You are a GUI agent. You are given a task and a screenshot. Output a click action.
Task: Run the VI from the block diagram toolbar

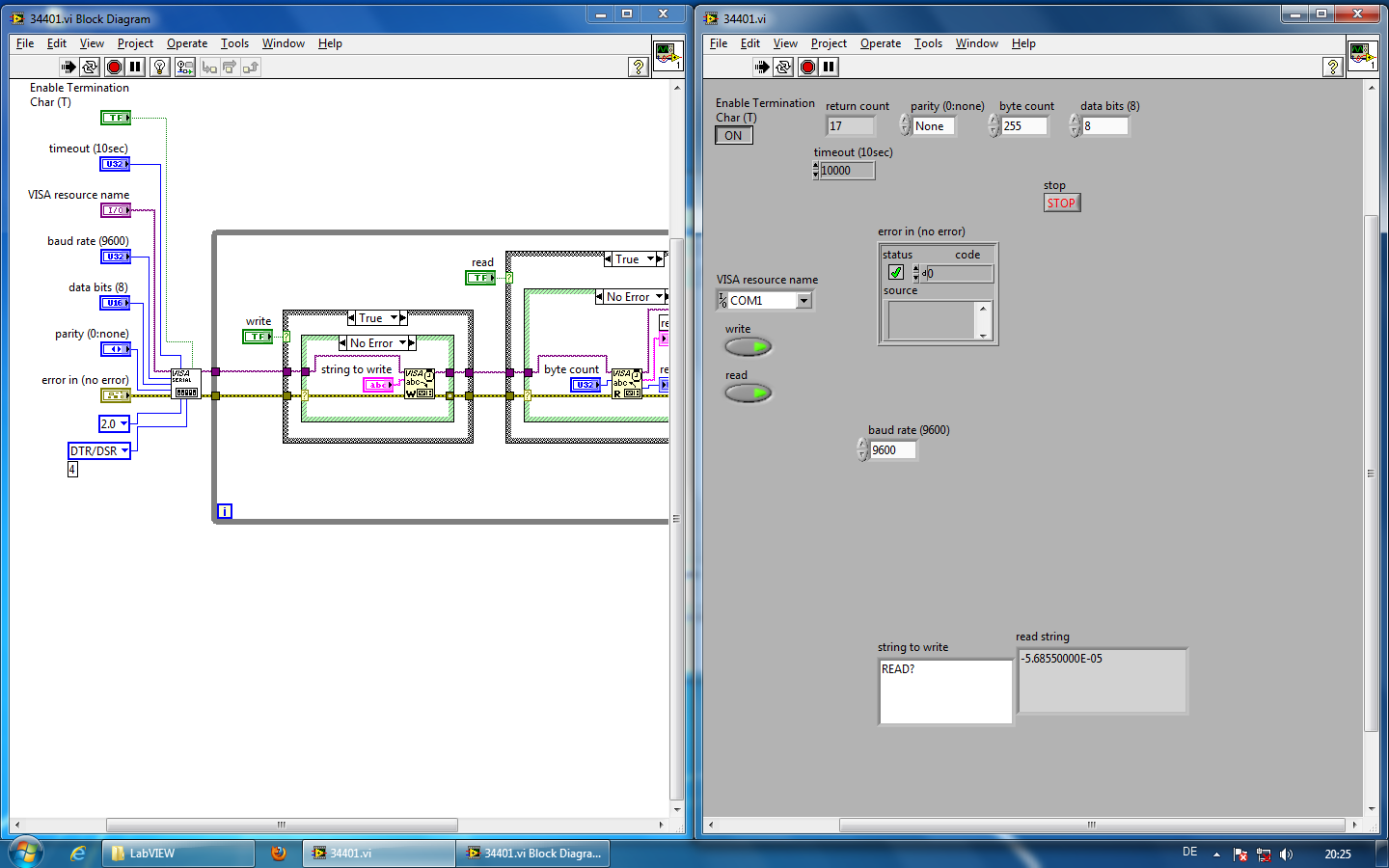tap(68, 67)
